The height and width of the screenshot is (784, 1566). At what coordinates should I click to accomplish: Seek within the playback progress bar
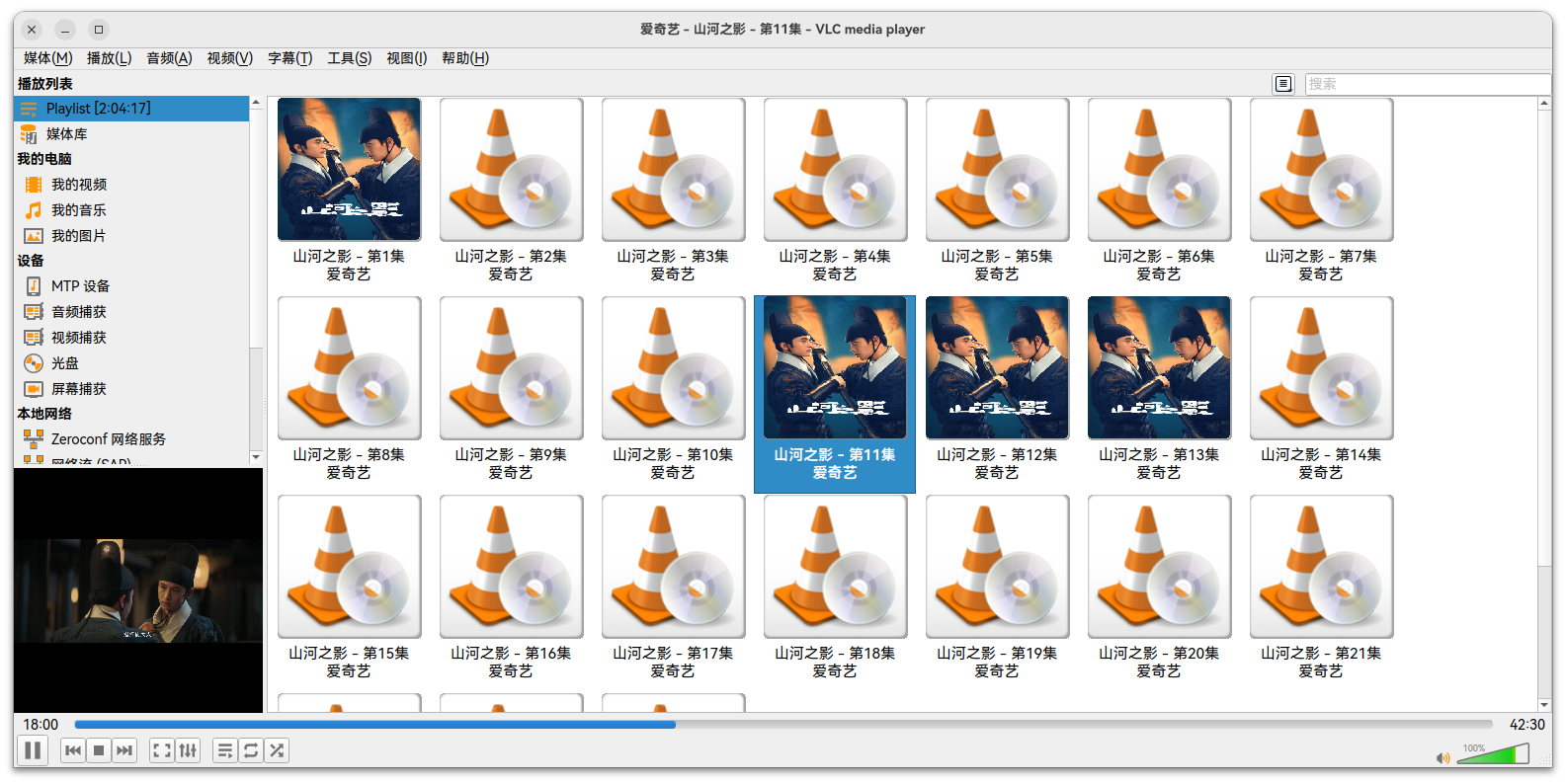tap(783, 725)
